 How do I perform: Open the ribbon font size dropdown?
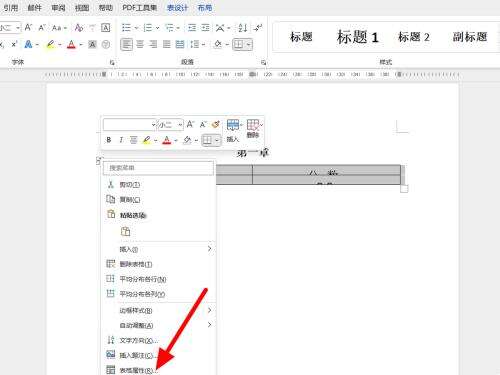[x=18, y=28]
